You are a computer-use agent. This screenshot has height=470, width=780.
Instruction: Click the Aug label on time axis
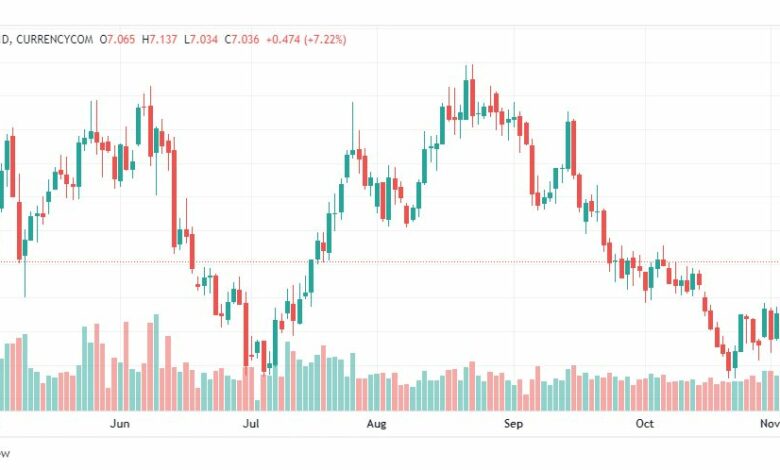tap(377, 423)
